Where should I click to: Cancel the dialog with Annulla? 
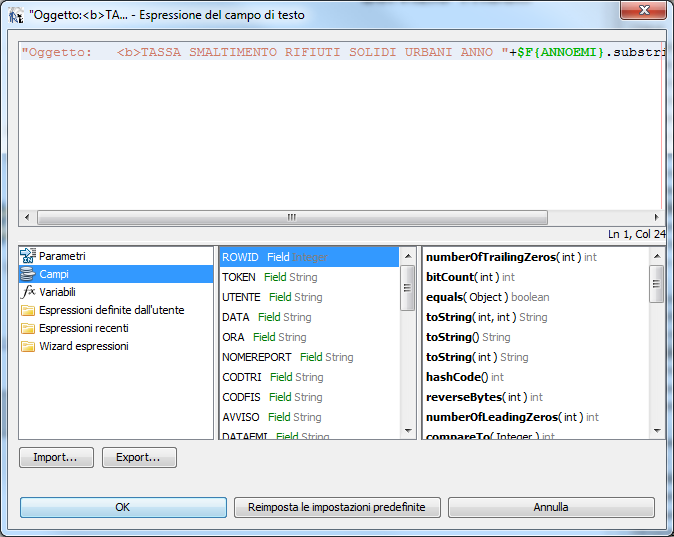[551, 507]
